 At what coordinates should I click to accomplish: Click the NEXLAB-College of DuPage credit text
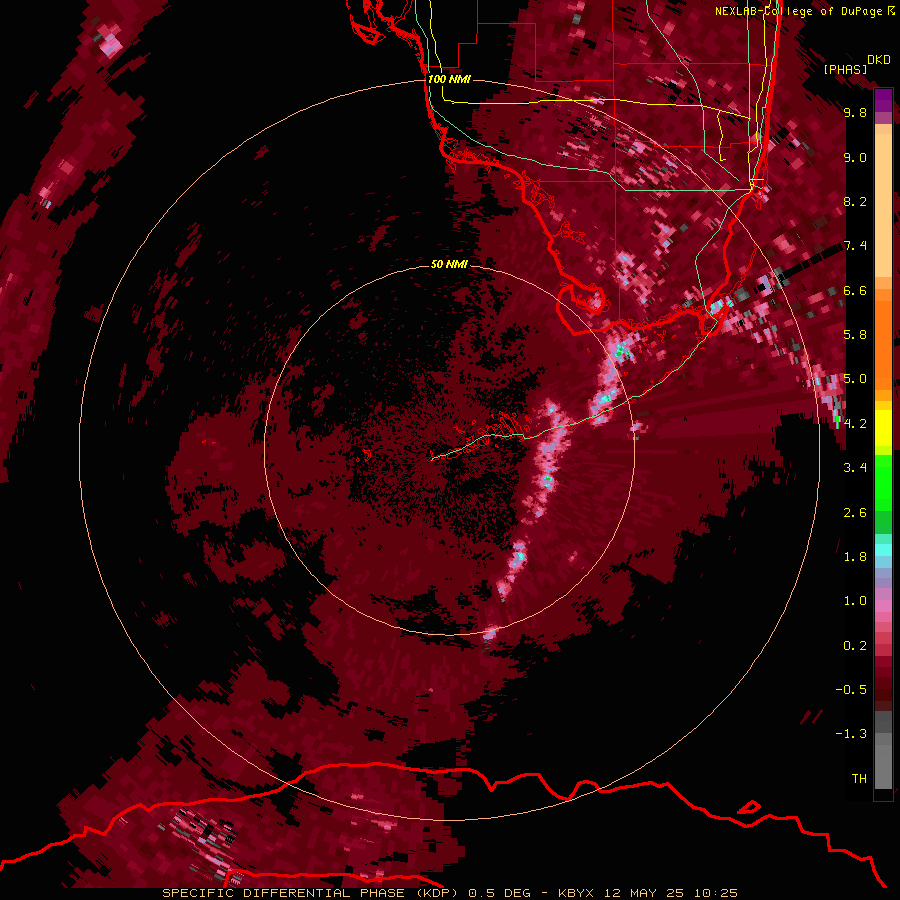pos(804,11)
